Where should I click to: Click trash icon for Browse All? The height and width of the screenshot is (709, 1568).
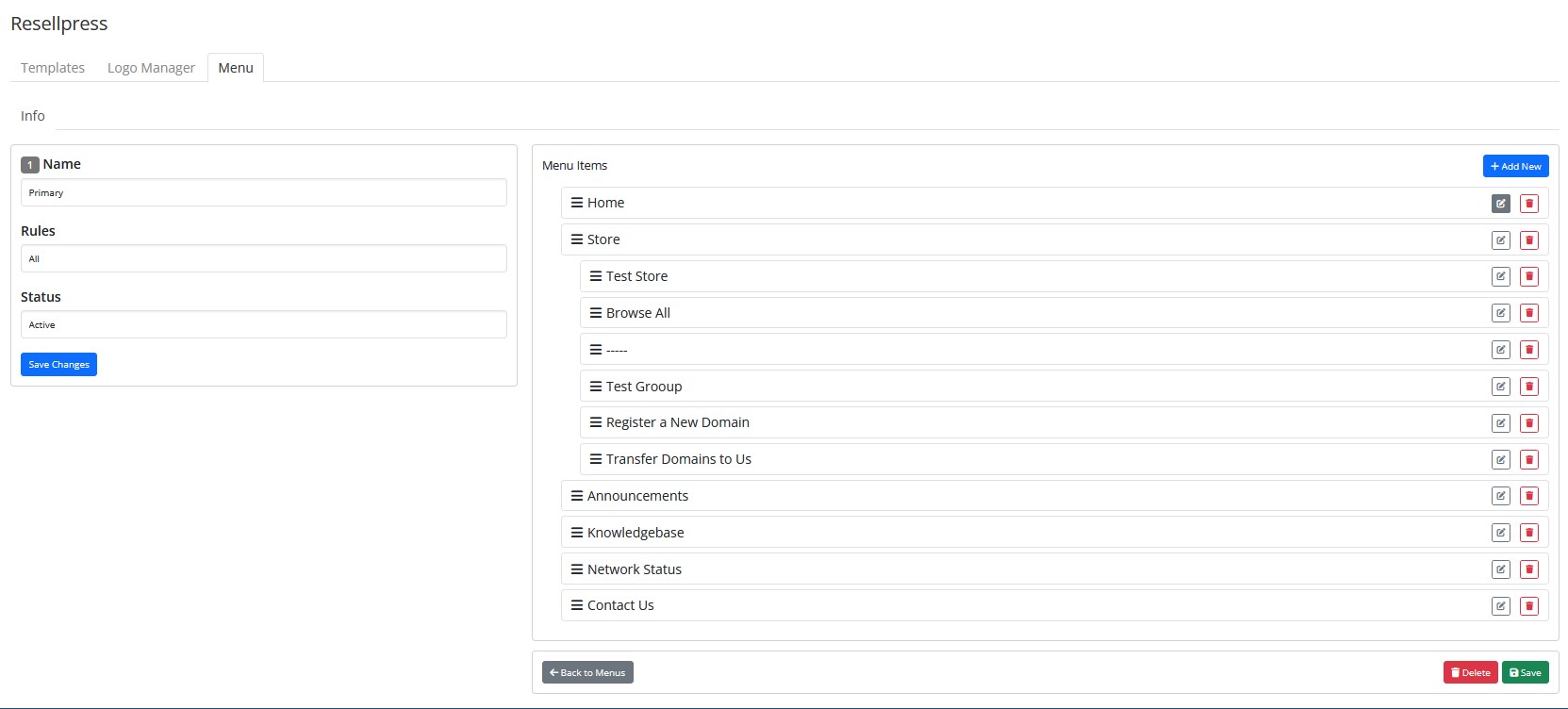pos(1528,313)
